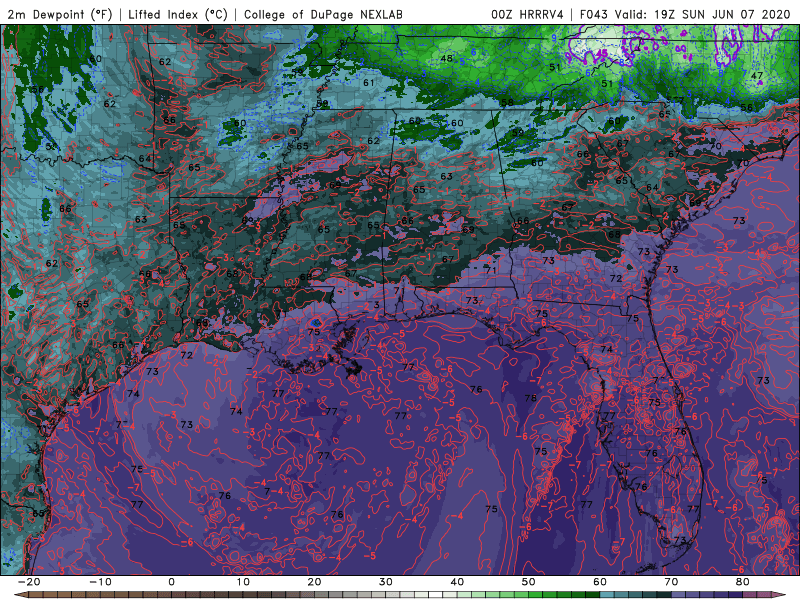
Task: Click the '00Z HRRRV4' model run label
Action: pos(527,15)
